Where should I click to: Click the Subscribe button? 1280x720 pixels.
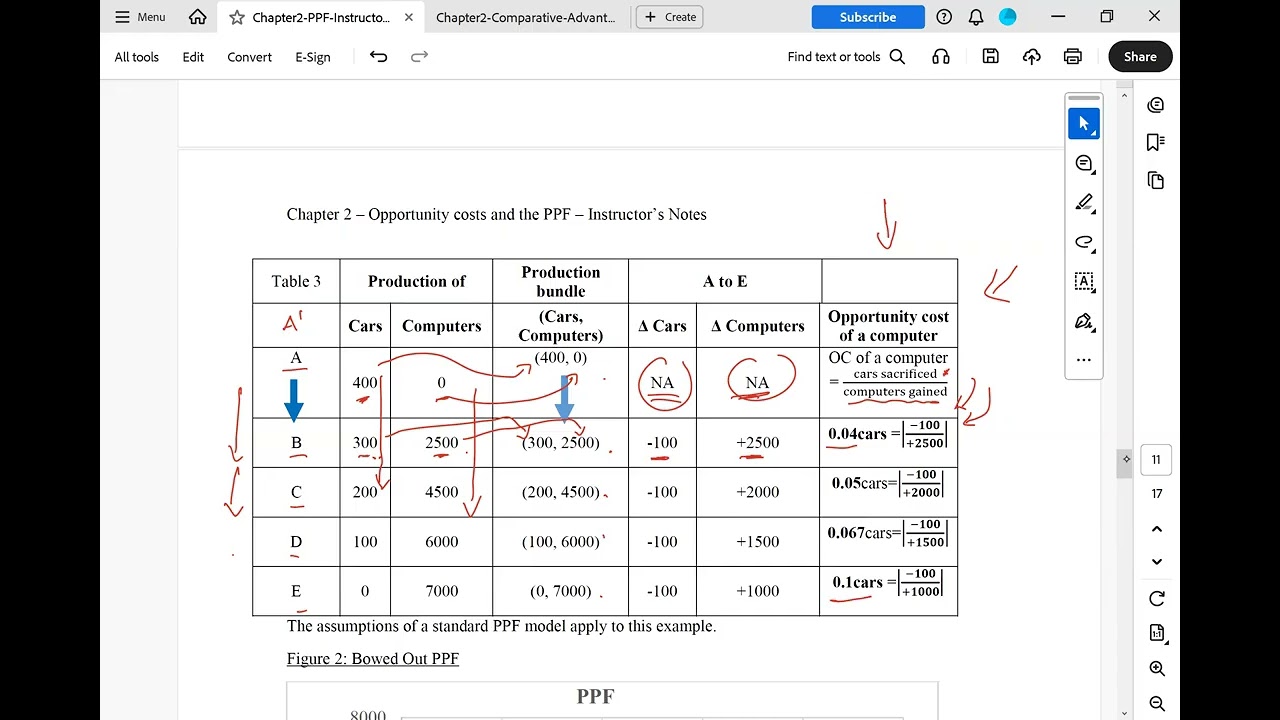868,17
